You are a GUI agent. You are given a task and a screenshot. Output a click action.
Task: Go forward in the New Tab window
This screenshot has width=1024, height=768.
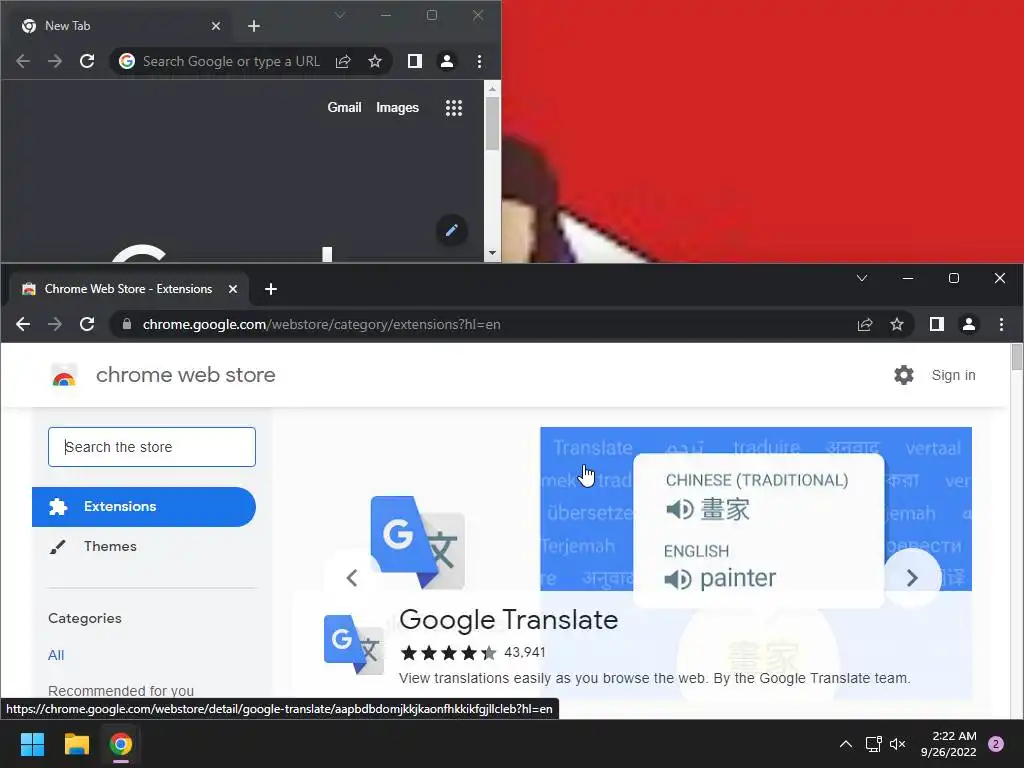[x=55, y=61]
